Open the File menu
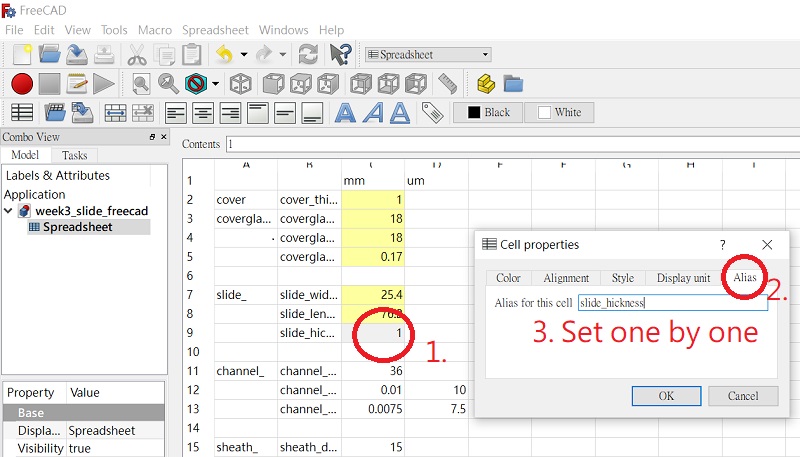The width and height of the screenshot is (800, 457). 14,30
